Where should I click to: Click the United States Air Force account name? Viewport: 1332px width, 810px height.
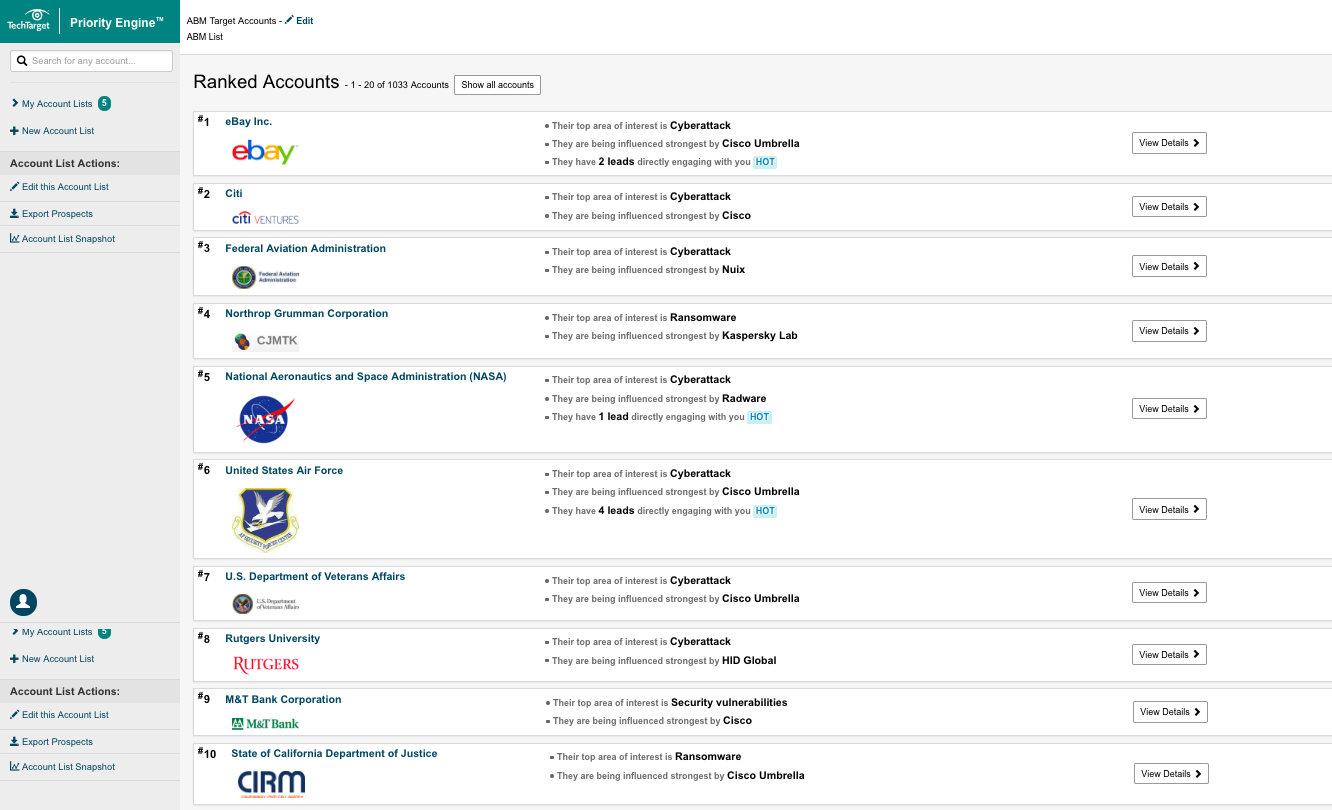coord(284,471)
